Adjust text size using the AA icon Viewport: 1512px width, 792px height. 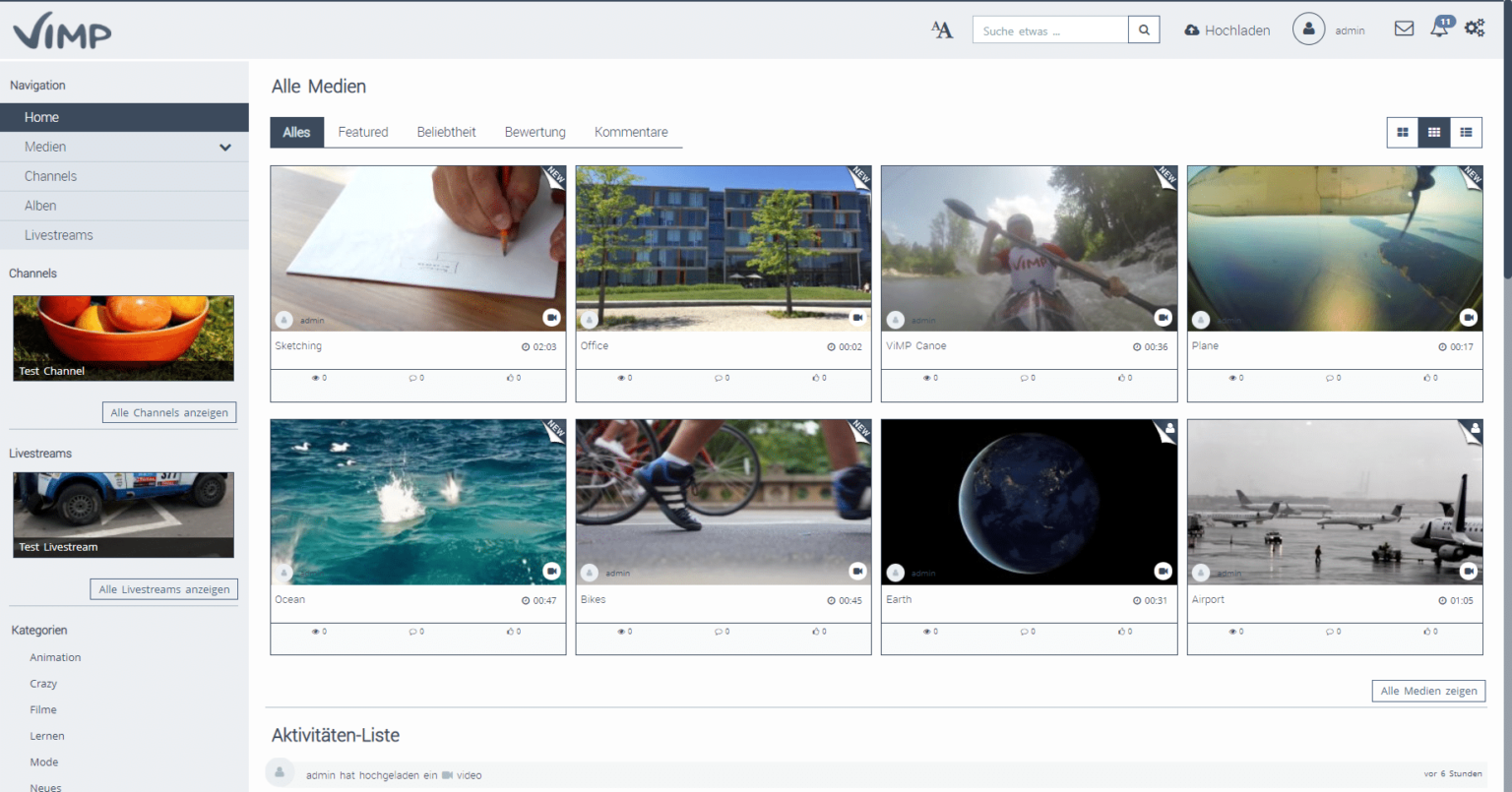941,30
